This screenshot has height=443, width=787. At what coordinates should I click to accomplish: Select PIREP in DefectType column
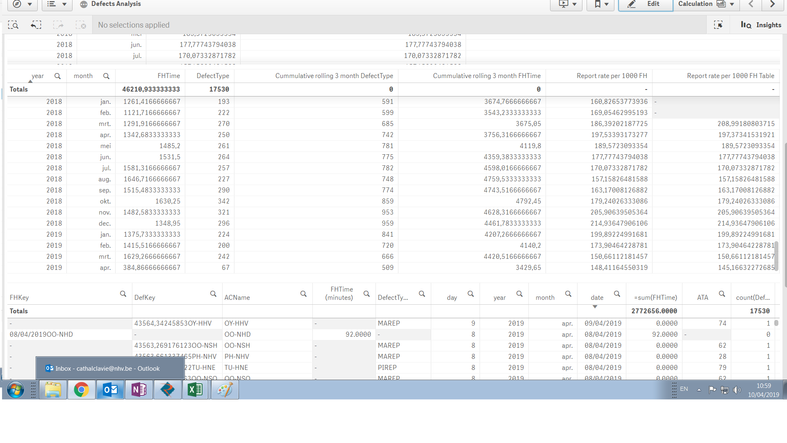click(387, 368)
